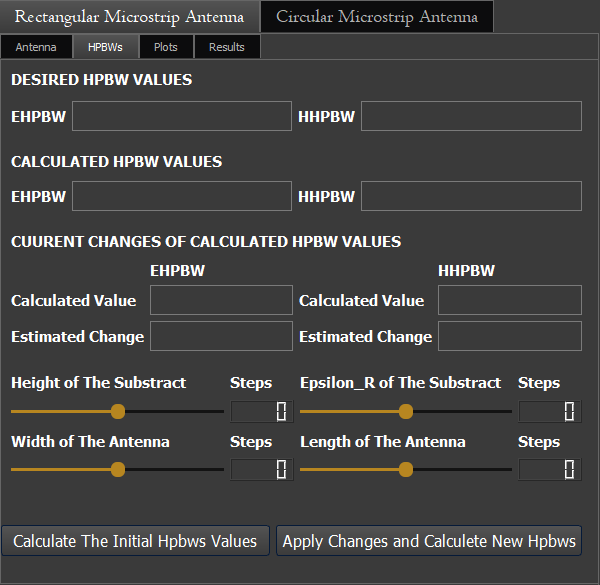Click the Length of The Antenna slider handle
The width and height of the screenshot is (600, 585).
point(406,469)
